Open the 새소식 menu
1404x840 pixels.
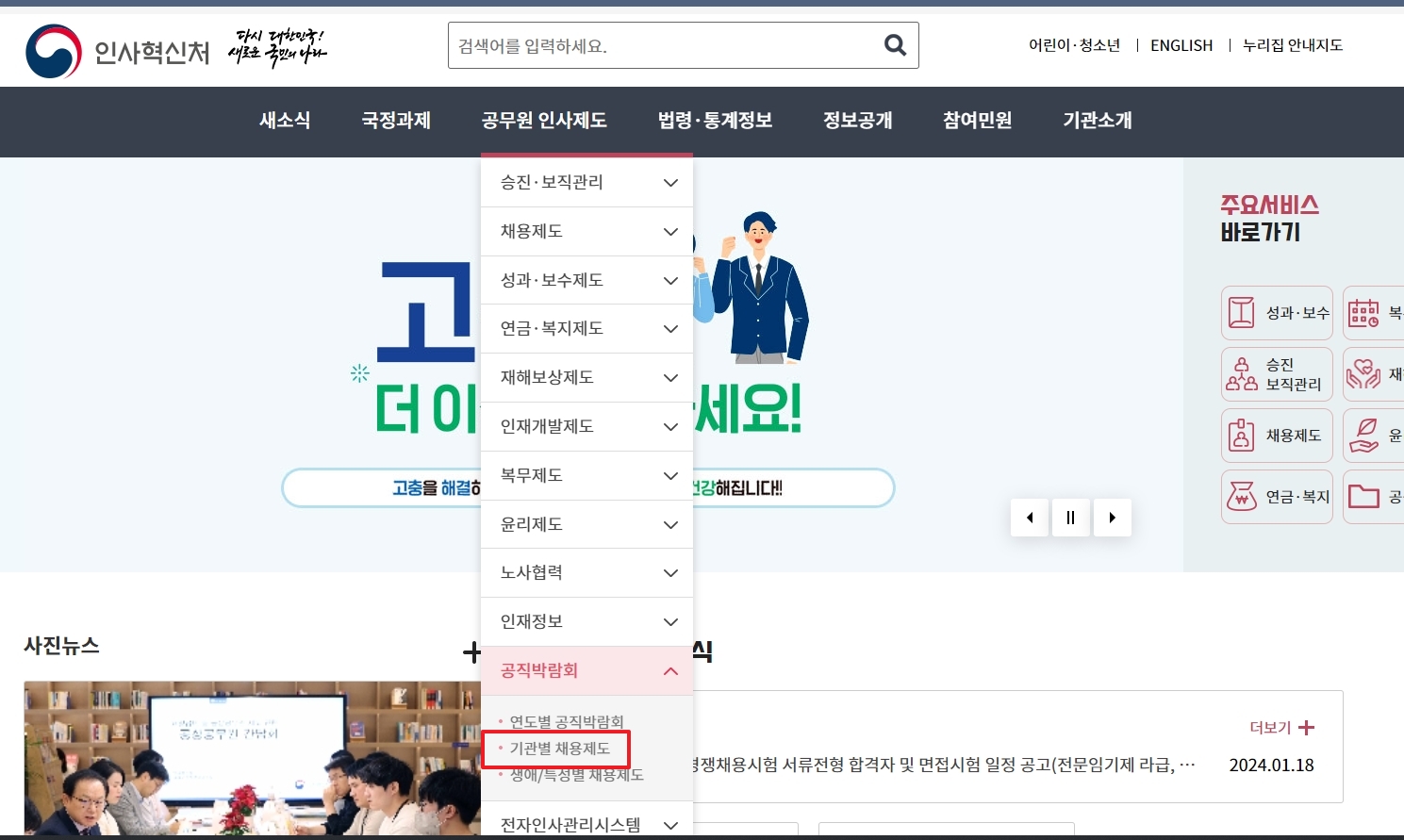pyautogui.click(x=284, y=121)
